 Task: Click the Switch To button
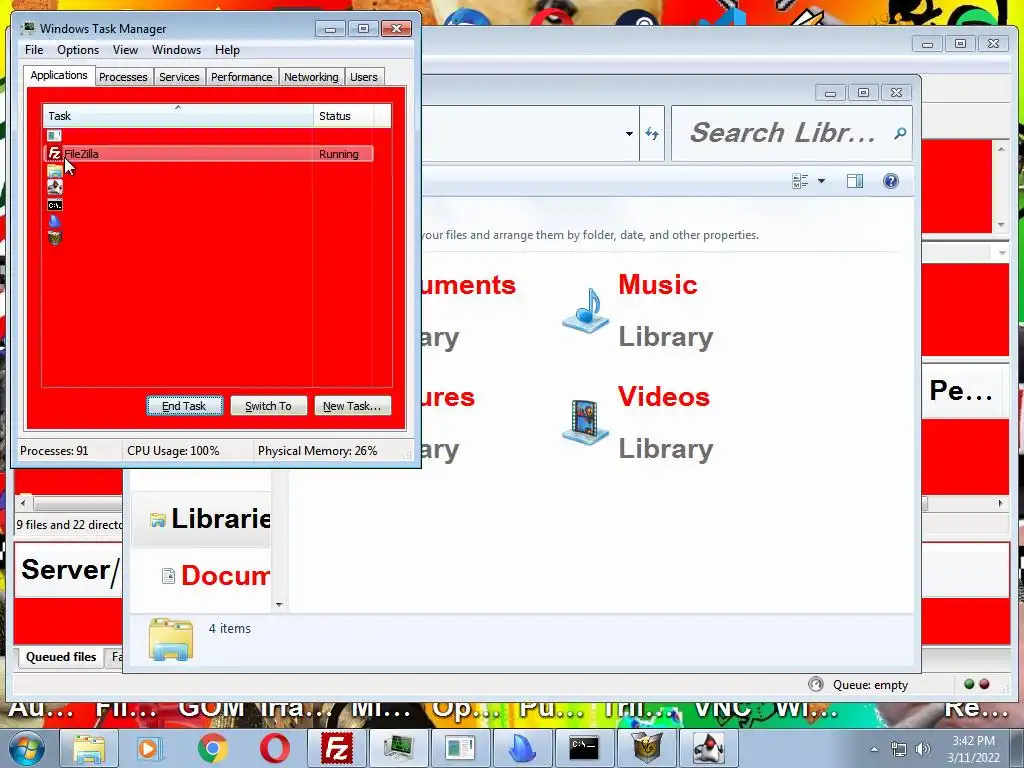click(268, 406)
